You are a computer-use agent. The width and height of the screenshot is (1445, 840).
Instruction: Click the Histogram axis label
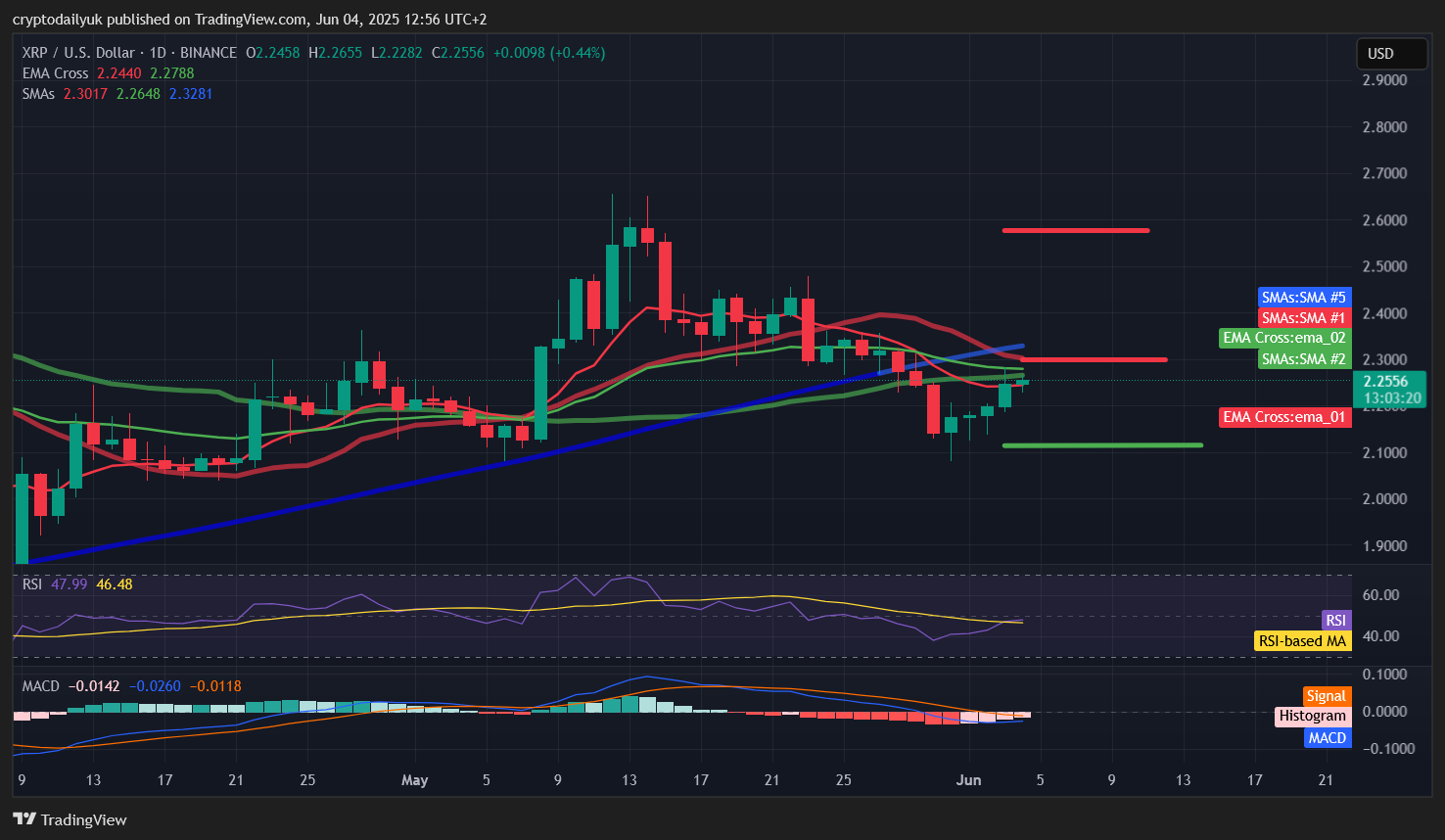pyautogui.click(x=1313, y=717)
